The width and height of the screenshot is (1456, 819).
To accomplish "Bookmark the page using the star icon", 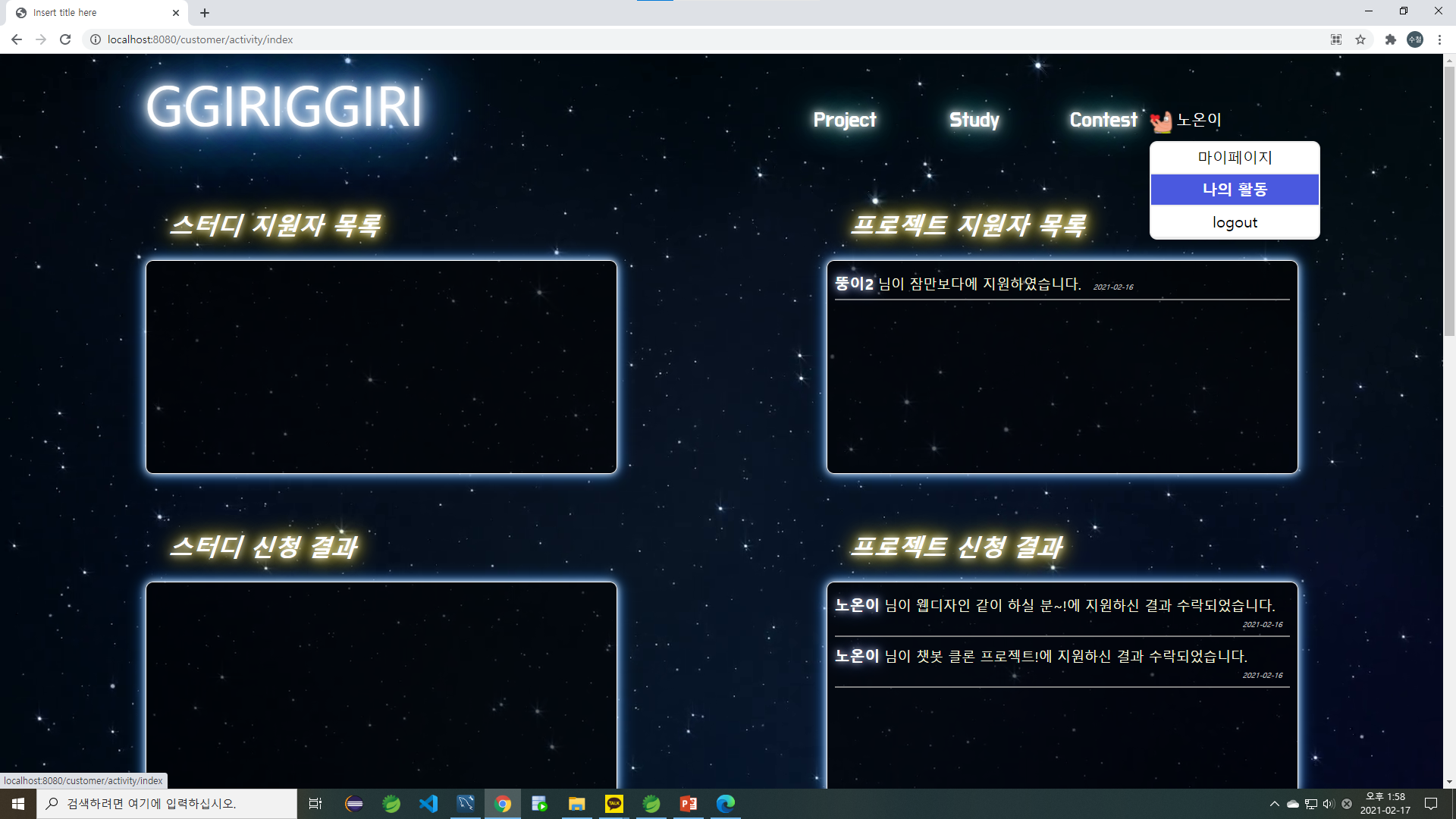I will 1360,39.
